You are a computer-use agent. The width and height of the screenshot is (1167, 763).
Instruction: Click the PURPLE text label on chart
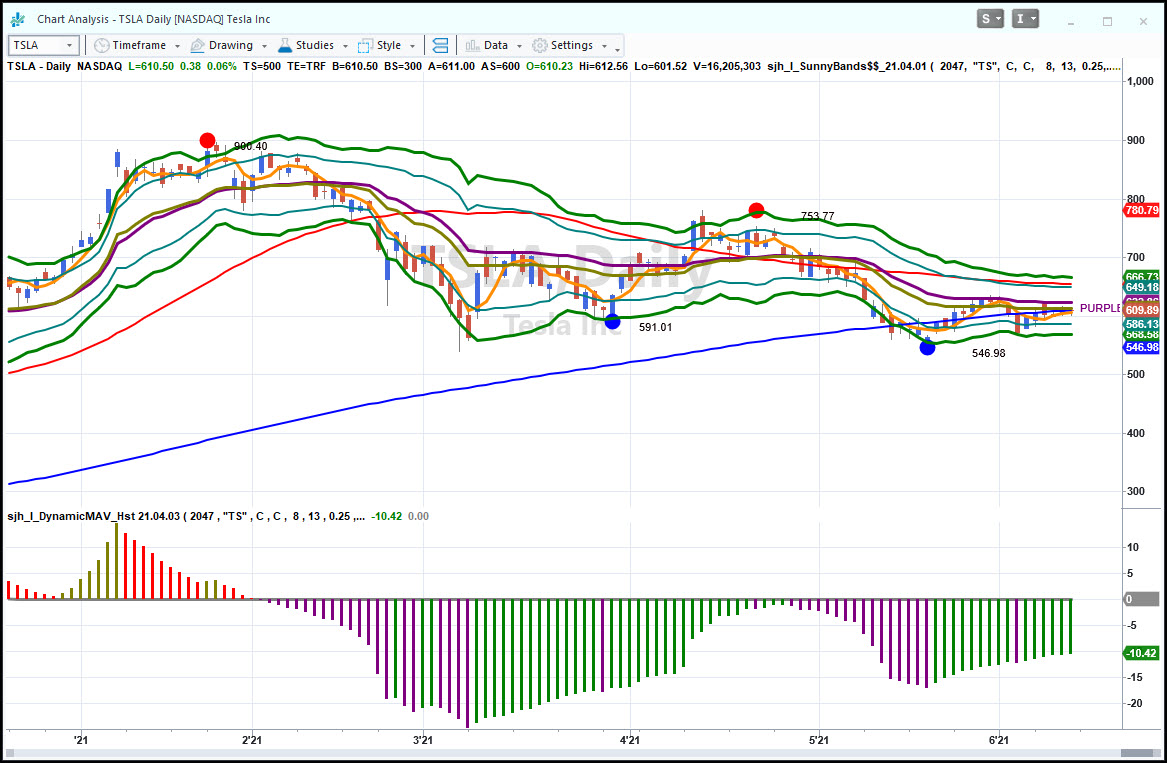pyautogui.click(x=1099, y=308)
